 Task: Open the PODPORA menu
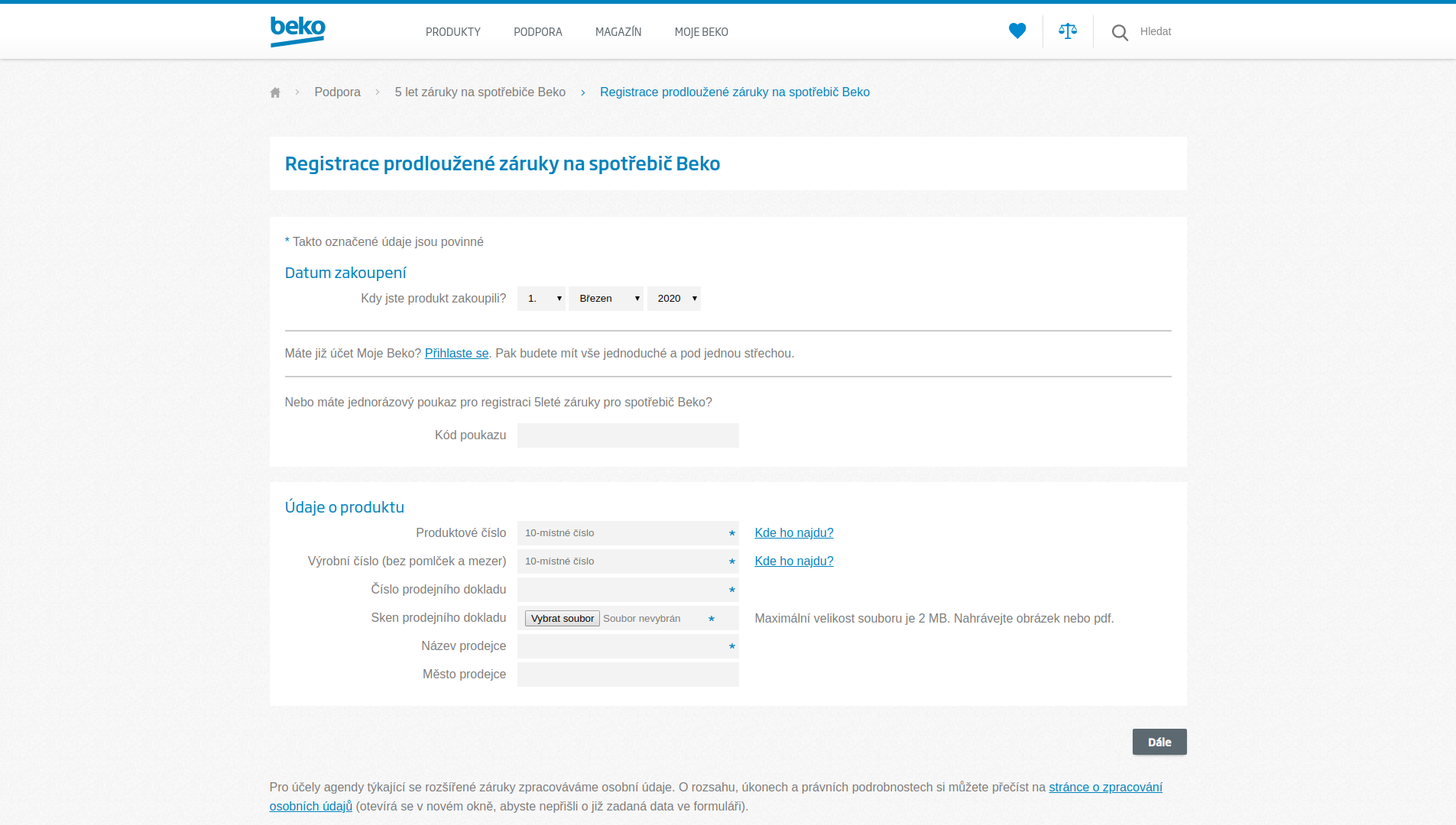(x=538, y=32)
